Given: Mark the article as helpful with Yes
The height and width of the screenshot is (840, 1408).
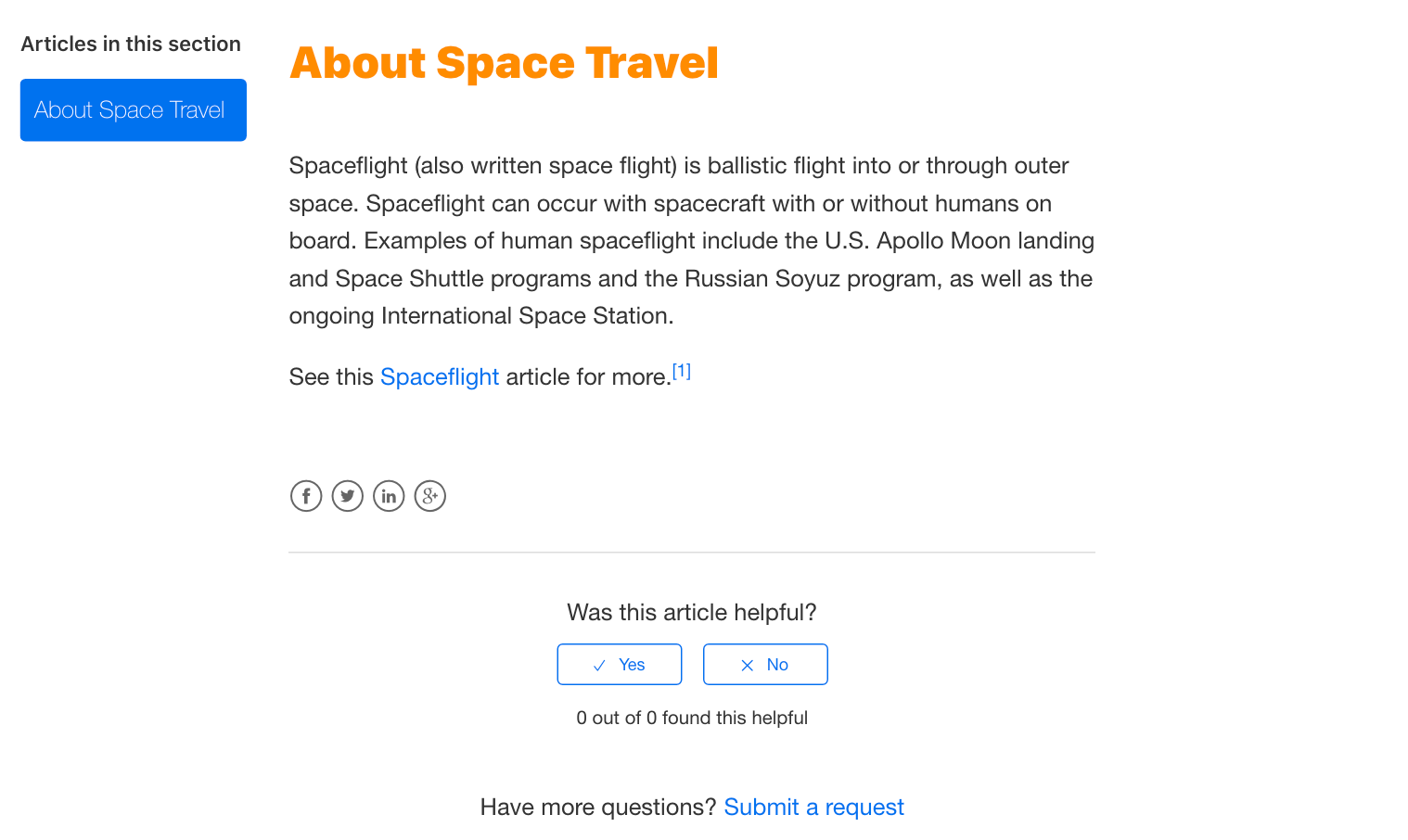Looking at the screenshot, I should tap(619, 664).
